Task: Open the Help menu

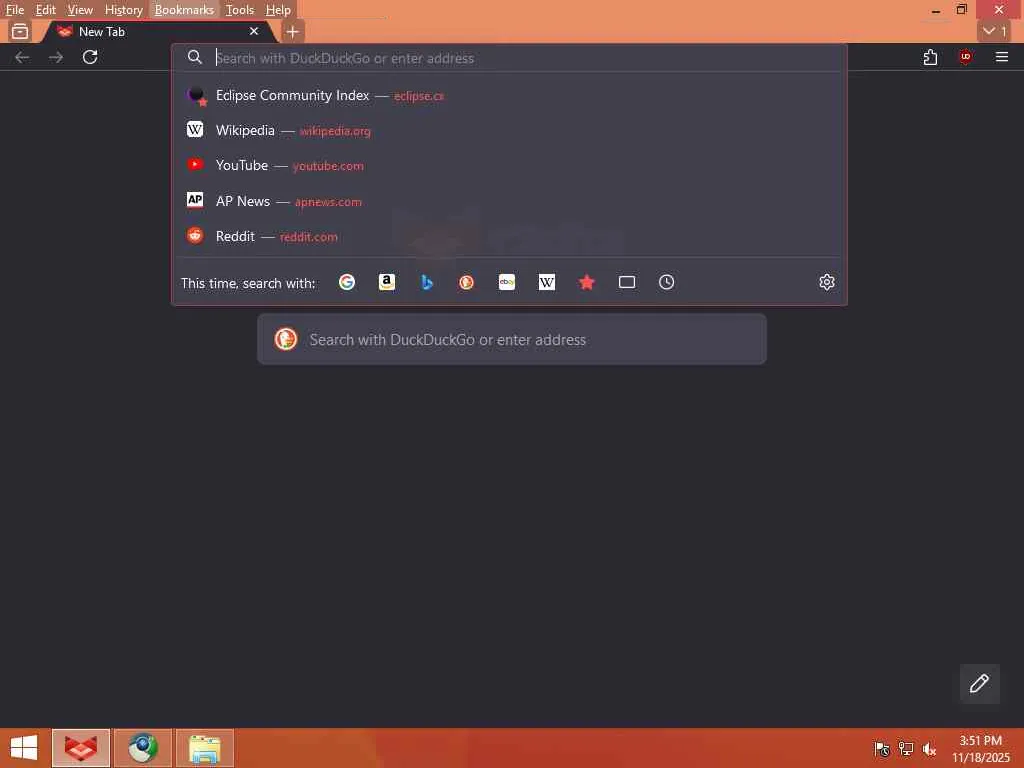Action: pyautogui.click(x=278, y=10)
